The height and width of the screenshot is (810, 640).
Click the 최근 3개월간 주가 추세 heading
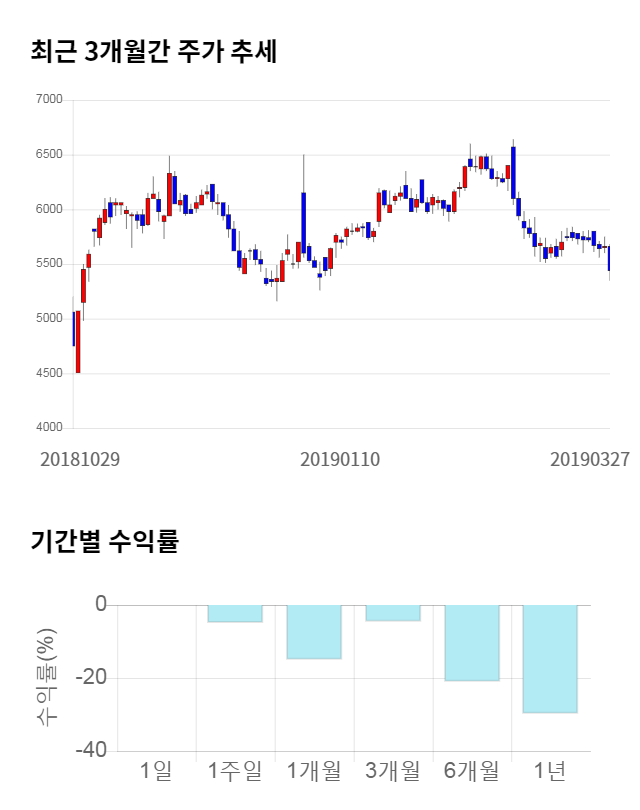tap(154, 51)
